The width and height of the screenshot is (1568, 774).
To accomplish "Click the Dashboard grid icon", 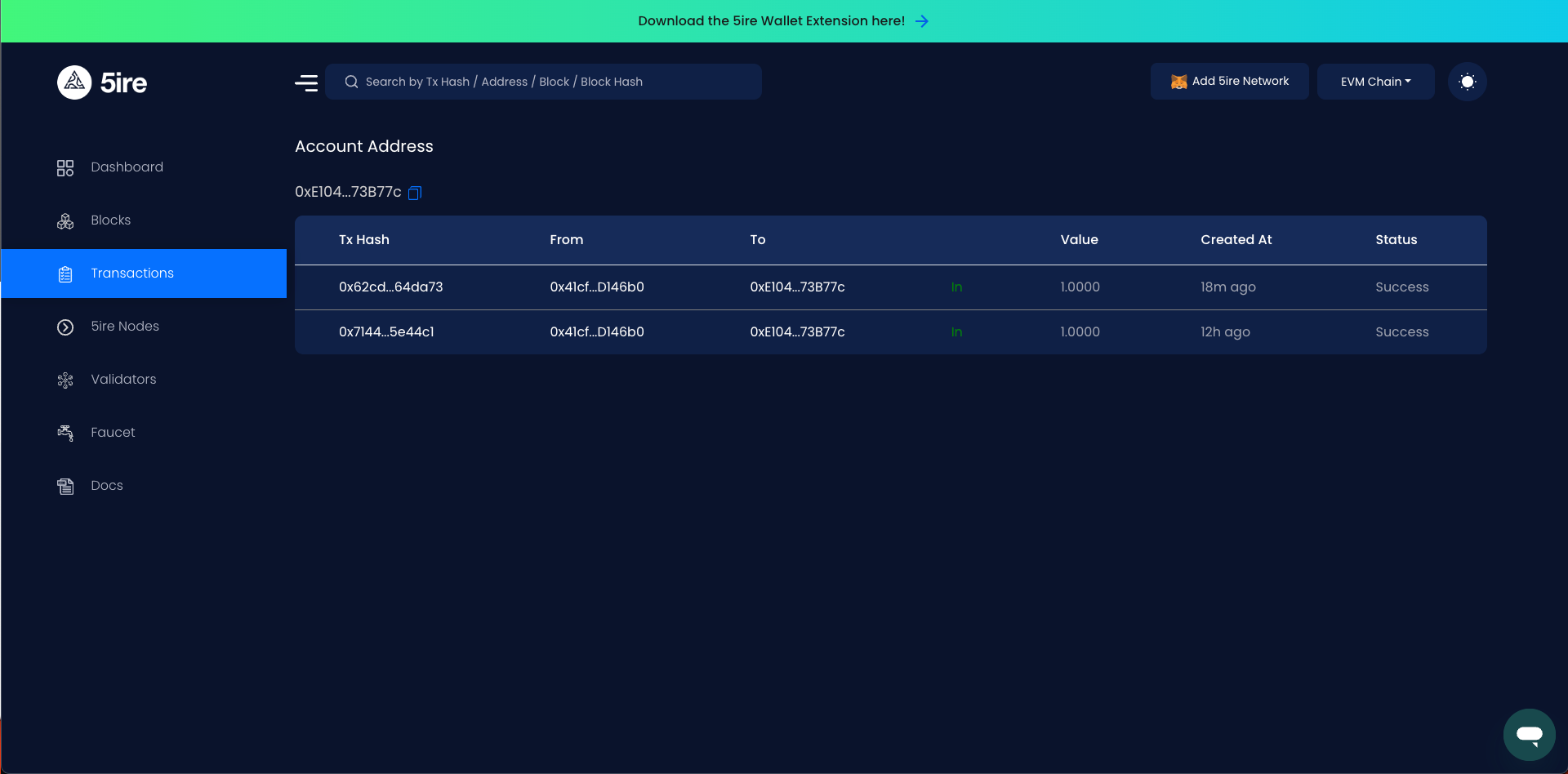I will [65, 168].
